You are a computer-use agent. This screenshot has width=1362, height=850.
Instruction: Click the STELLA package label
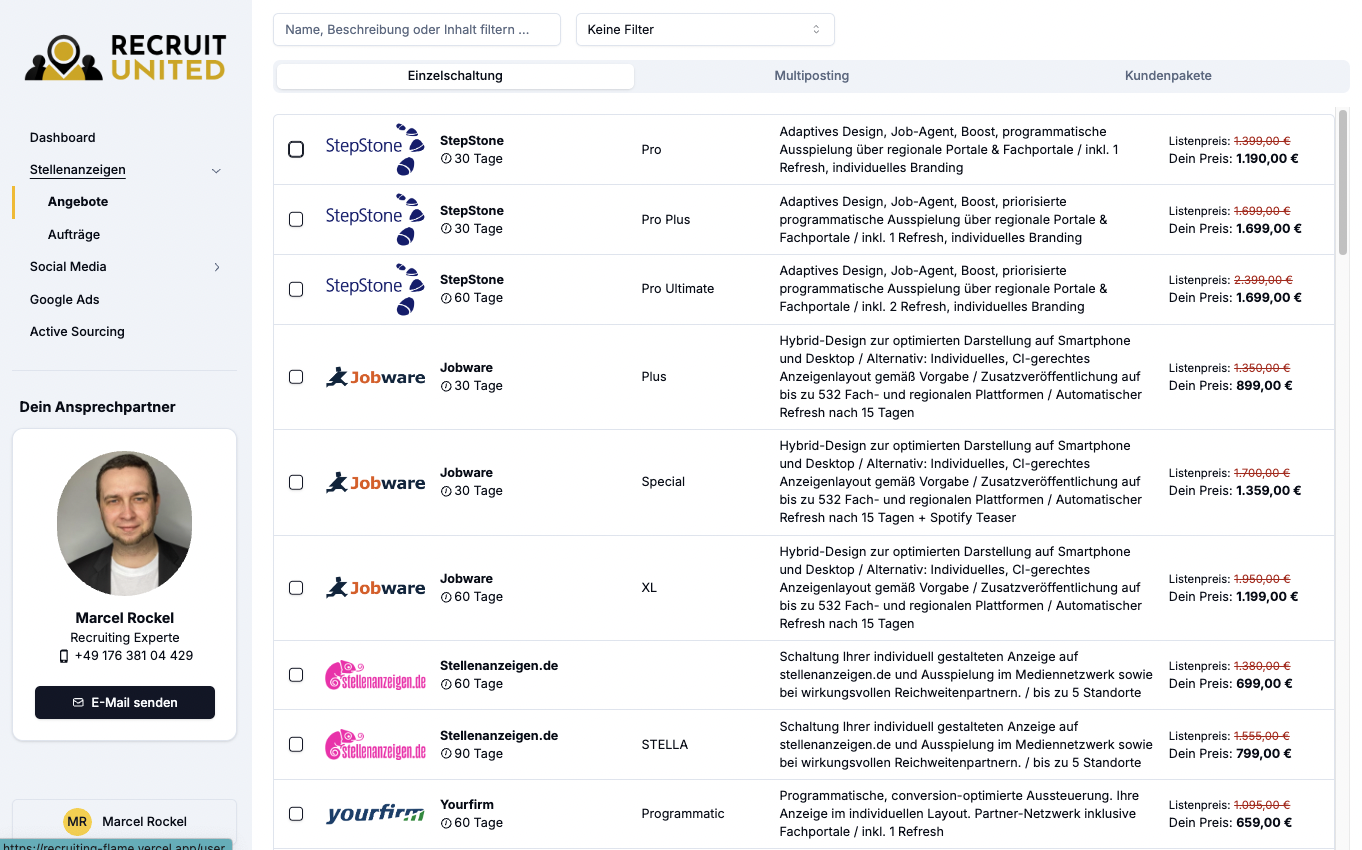click(665, 745)
